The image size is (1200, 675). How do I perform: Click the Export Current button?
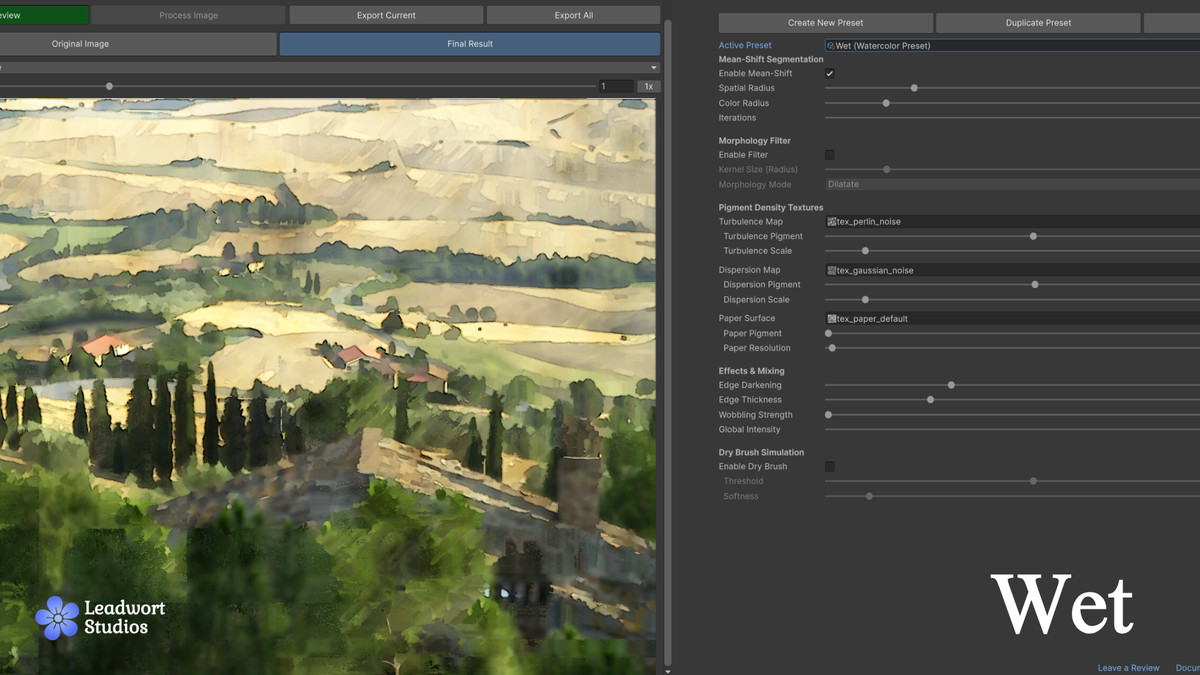pos(386,15)
